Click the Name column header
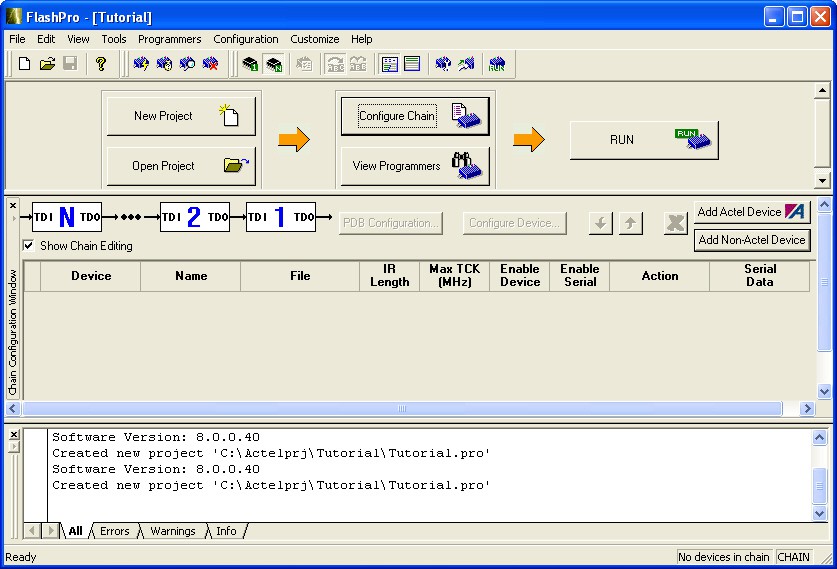 pos(191,276)
